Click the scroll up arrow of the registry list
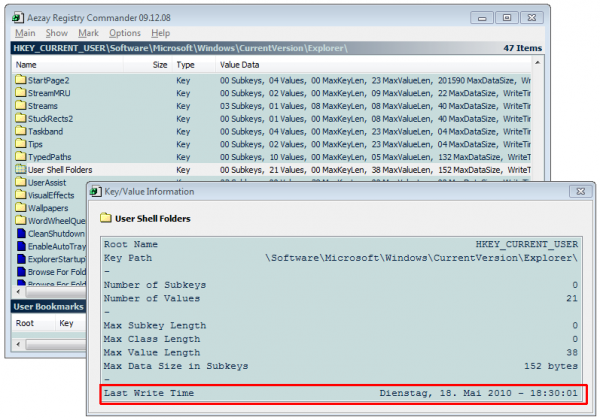This screenshot has width=600, height=420. pos(538,62)
